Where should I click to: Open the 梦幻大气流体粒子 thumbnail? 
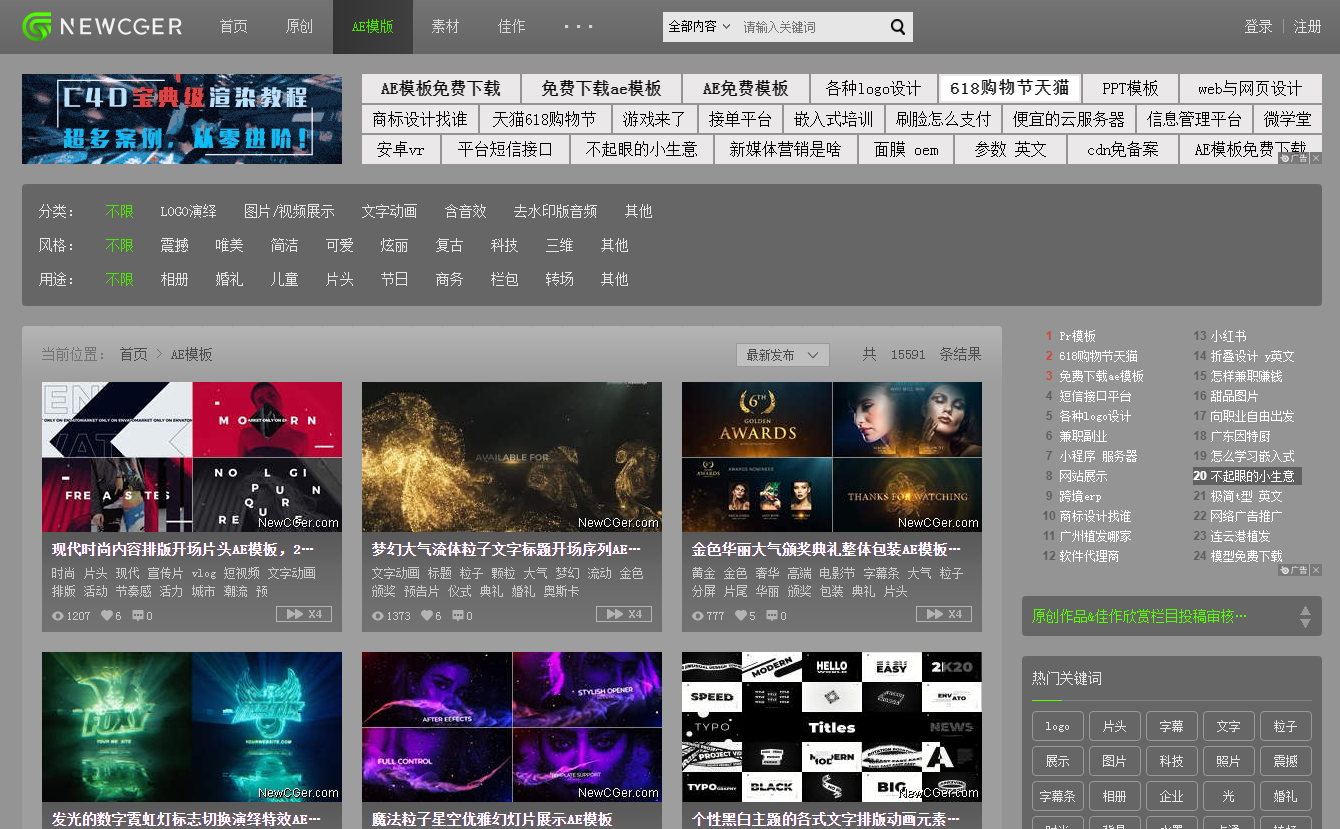(512, 457)
